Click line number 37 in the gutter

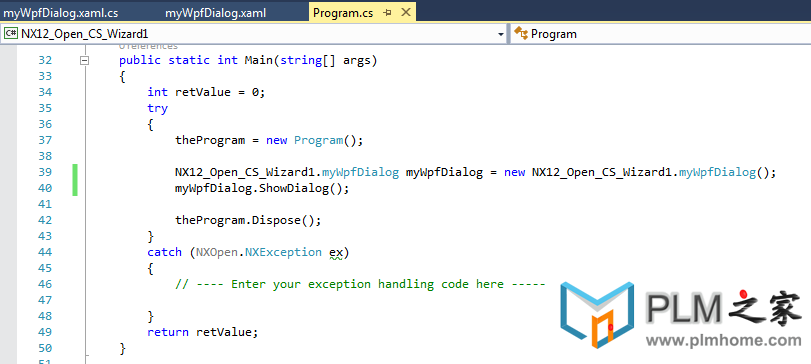(x=45, y=140)
